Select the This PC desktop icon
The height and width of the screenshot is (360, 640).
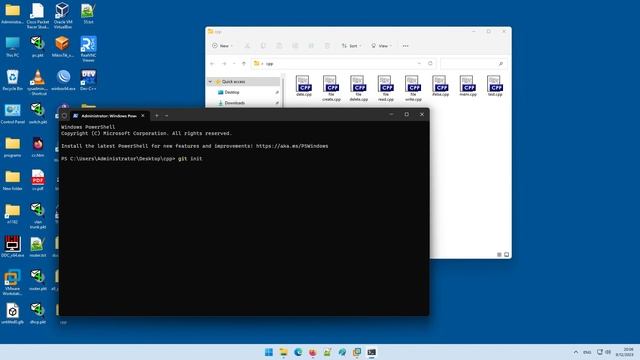coord(12,47)
